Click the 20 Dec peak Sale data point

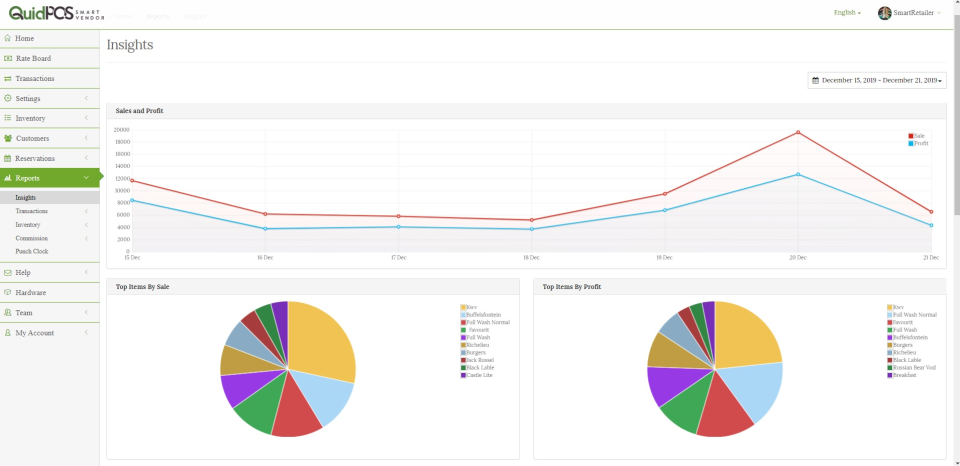tap(798, 132)
